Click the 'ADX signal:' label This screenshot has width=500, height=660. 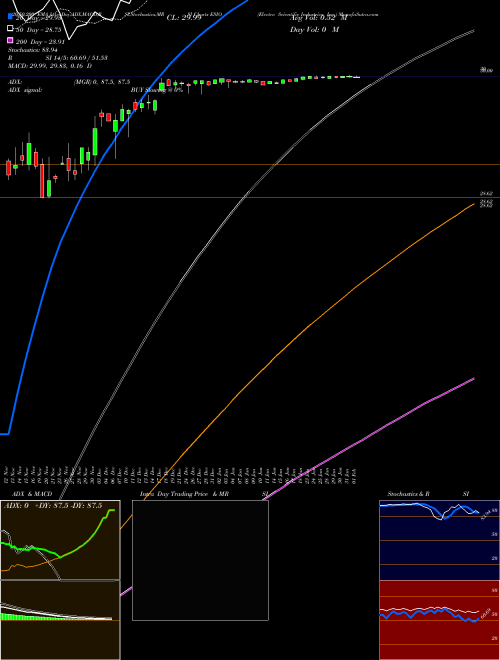25,90
